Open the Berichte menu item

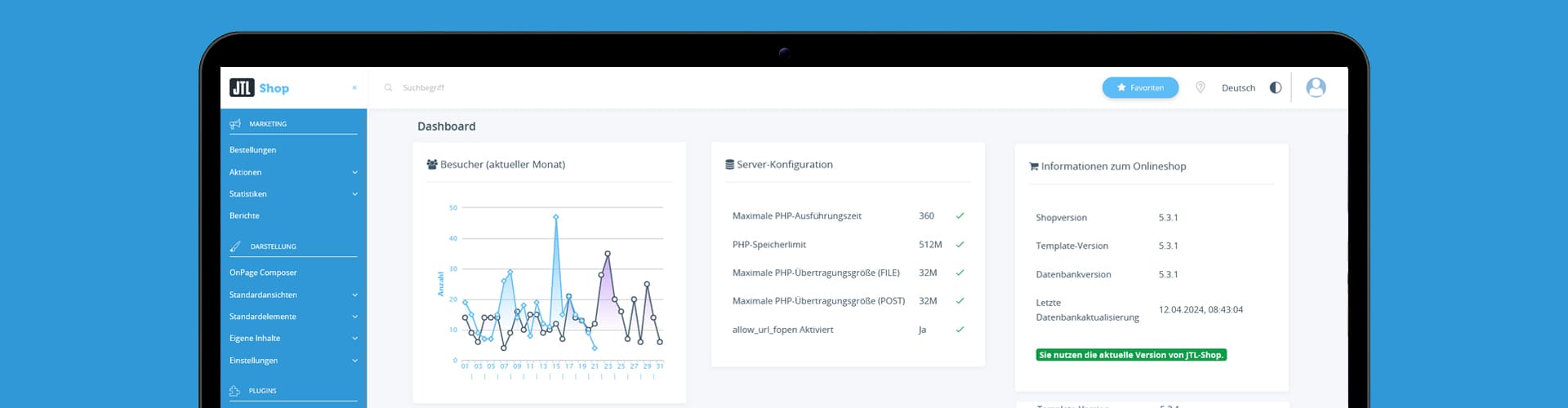(244, 216)
